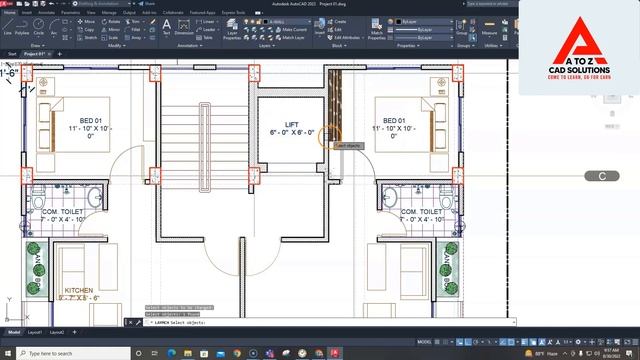Select the Line tool

coord(7,27)
